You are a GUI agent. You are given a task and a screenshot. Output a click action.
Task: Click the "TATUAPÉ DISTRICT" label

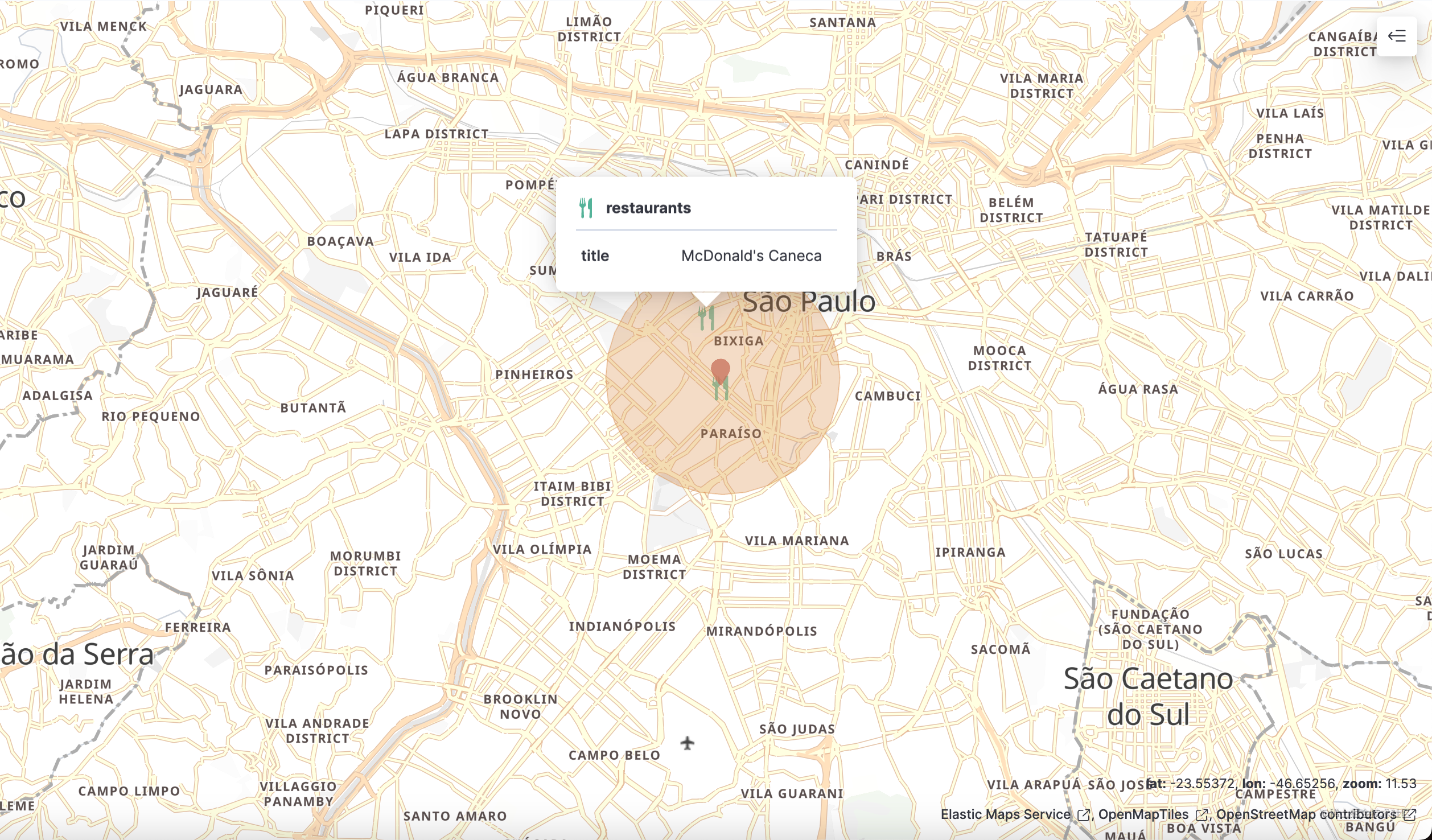1116,245
